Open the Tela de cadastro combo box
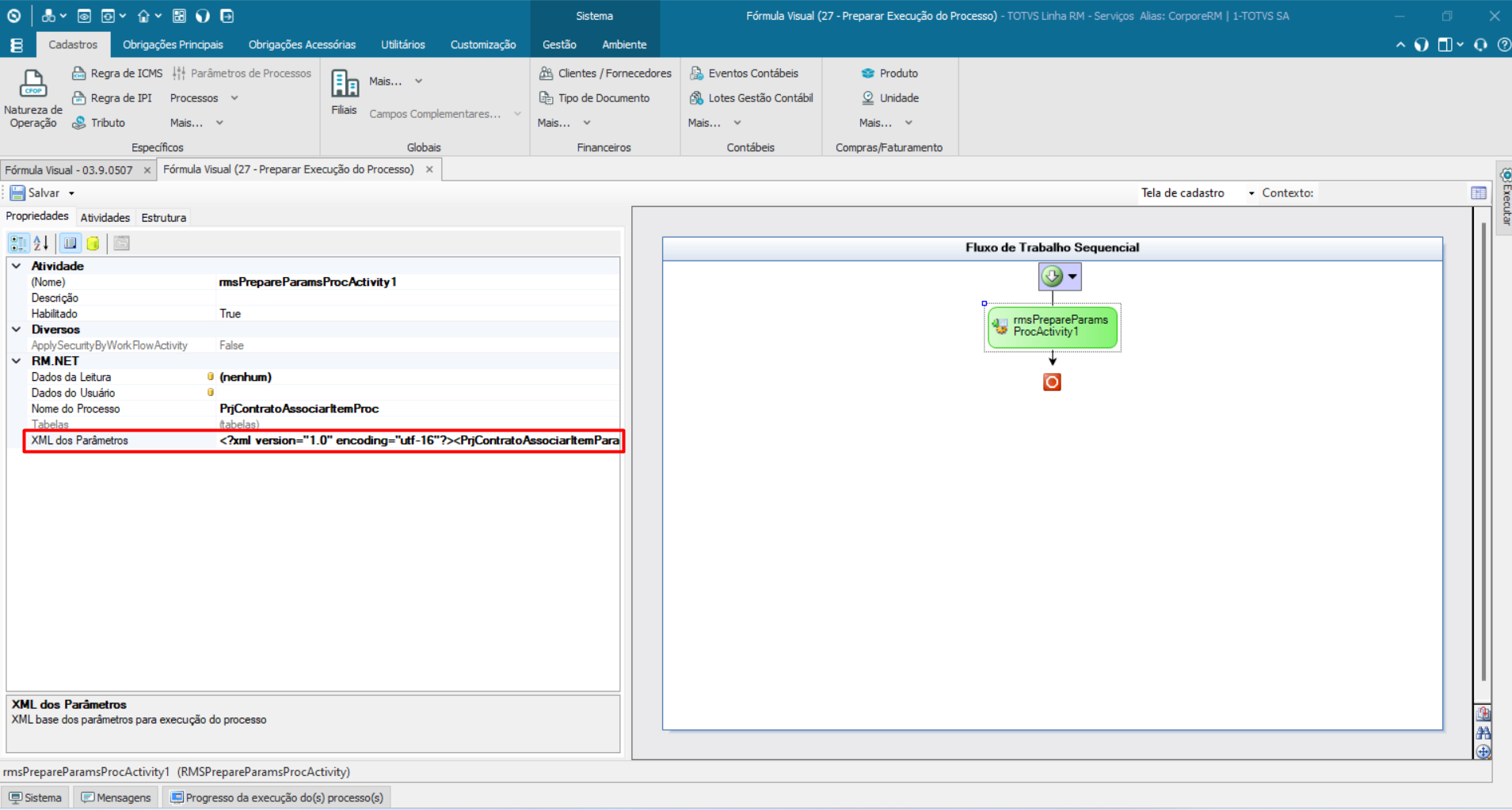The width and height of the screenshot is (1512, 810). 1198,193
